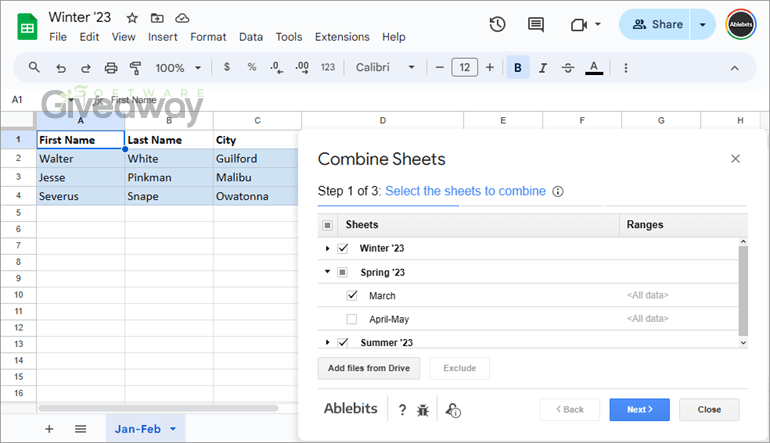Click the Next button

pos(639,409)
